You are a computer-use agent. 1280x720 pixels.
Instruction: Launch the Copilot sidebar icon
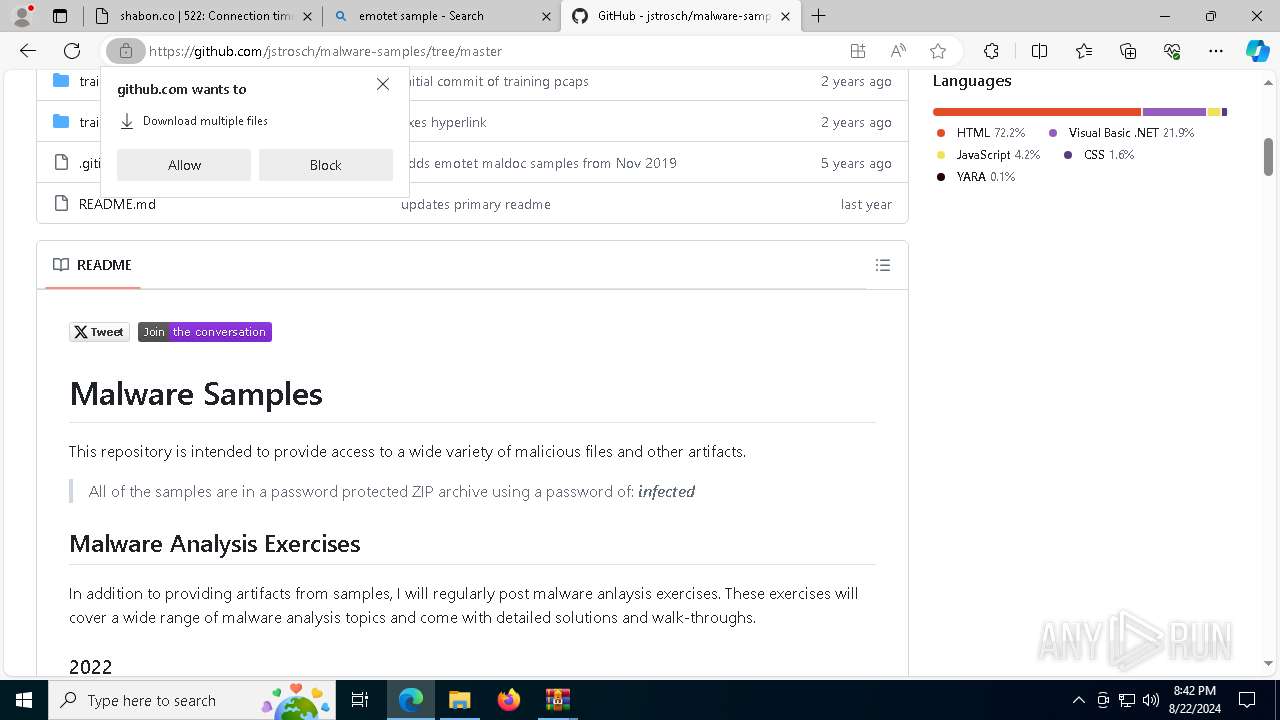point(1257,51)
